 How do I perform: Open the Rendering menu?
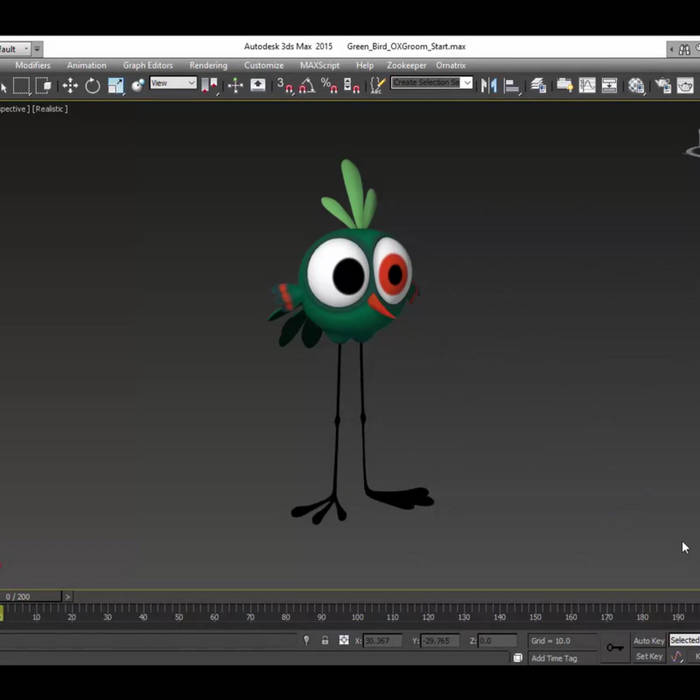coord(208,65)
